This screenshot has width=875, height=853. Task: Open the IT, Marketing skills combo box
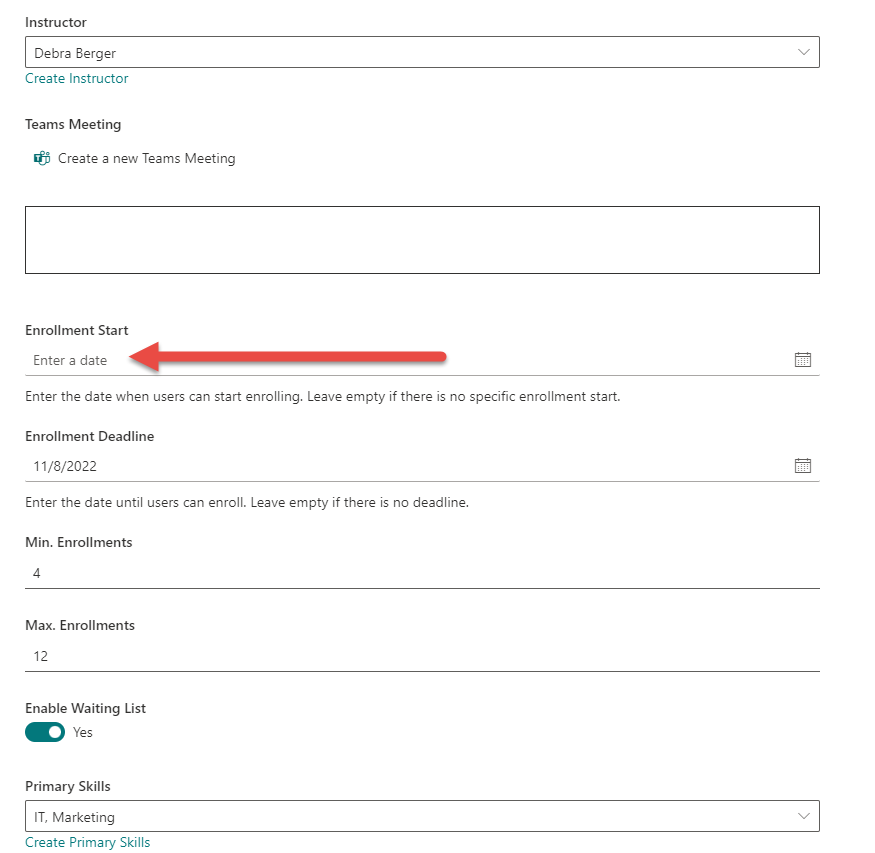[400, 817]
